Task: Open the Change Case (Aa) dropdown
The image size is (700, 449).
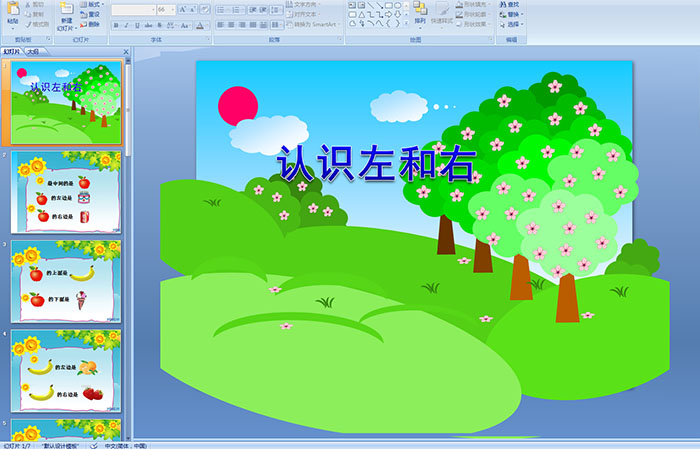Action: [x=185, y=25]
